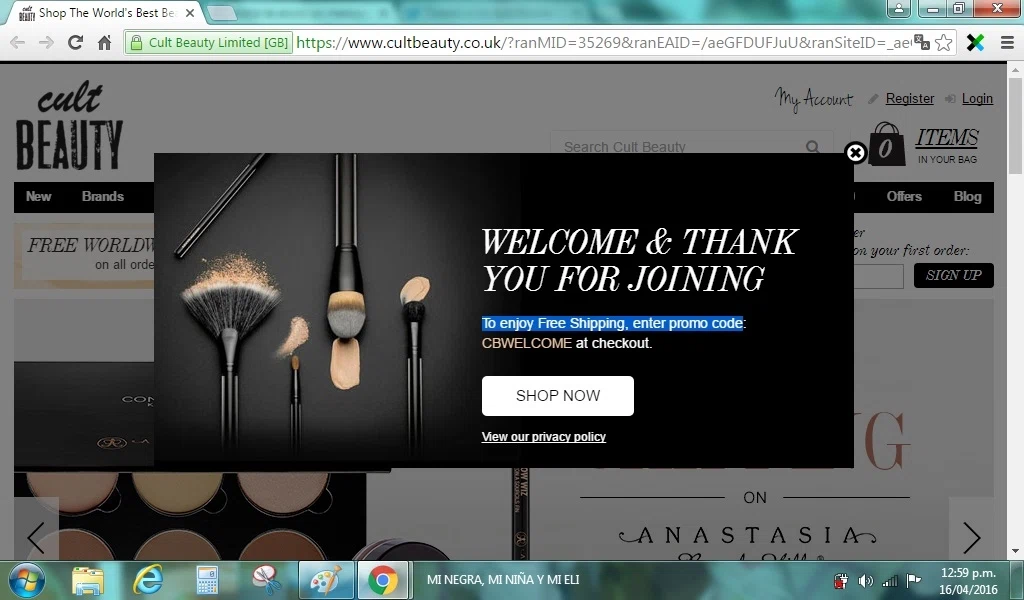Click the browser back arrow
This screenshot has width=1024, height=600.
pos(18,42)
